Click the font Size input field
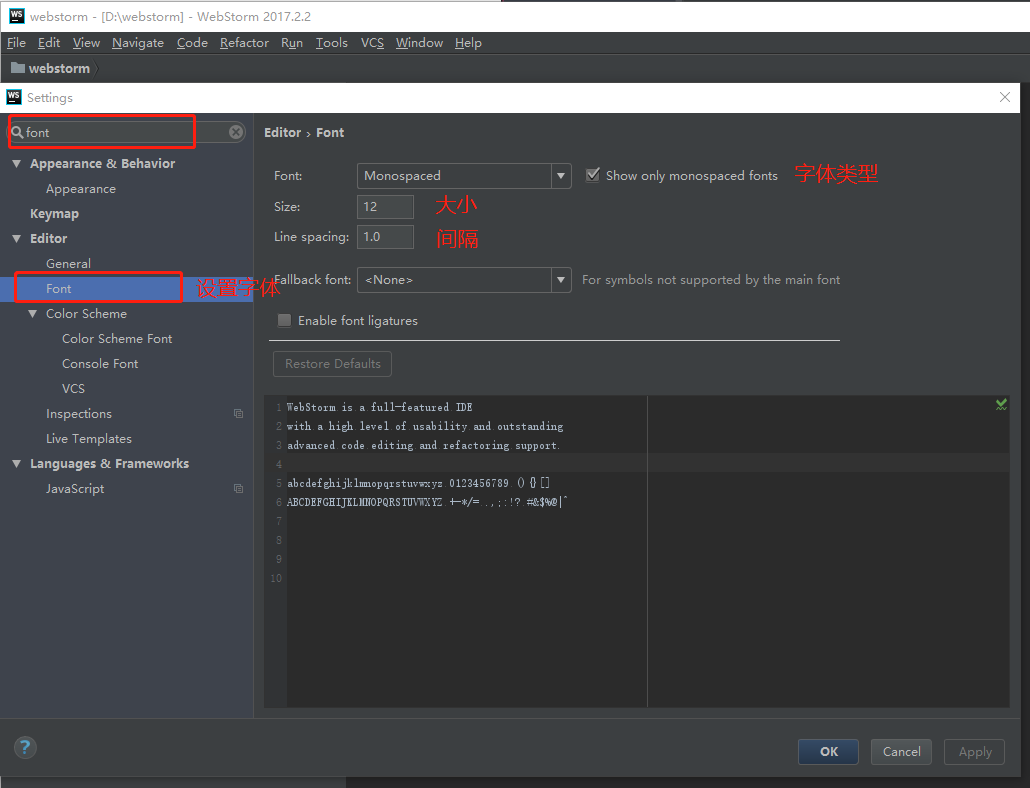This screenshot has width=1030, height=788. pyautogui.click(x=385, y=206)
